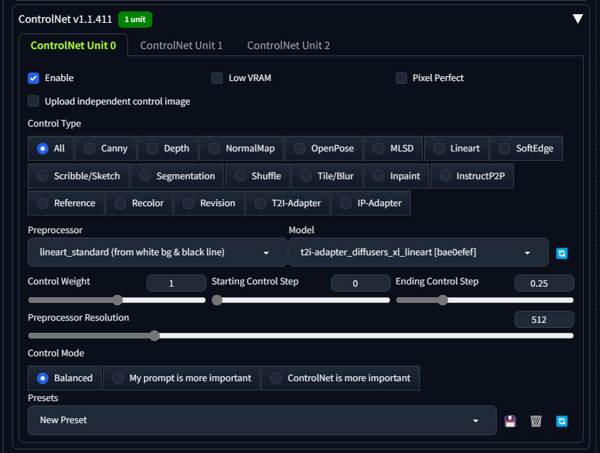Refresh the ControlNet model list

(x=561, y=253)
